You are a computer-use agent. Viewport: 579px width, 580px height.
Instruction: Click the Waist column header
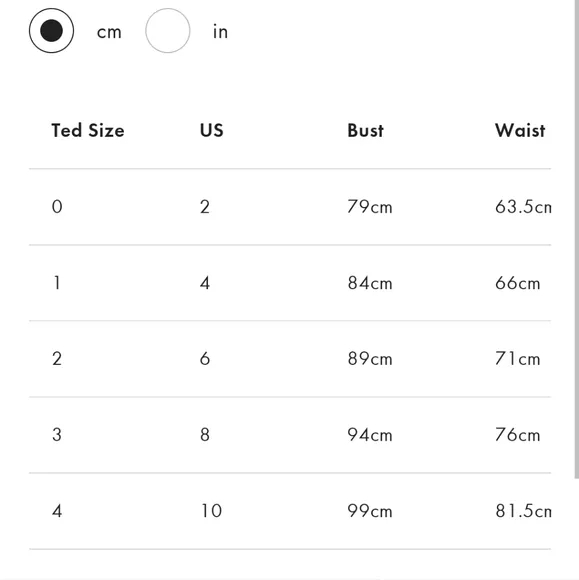[x=520, y=131]
